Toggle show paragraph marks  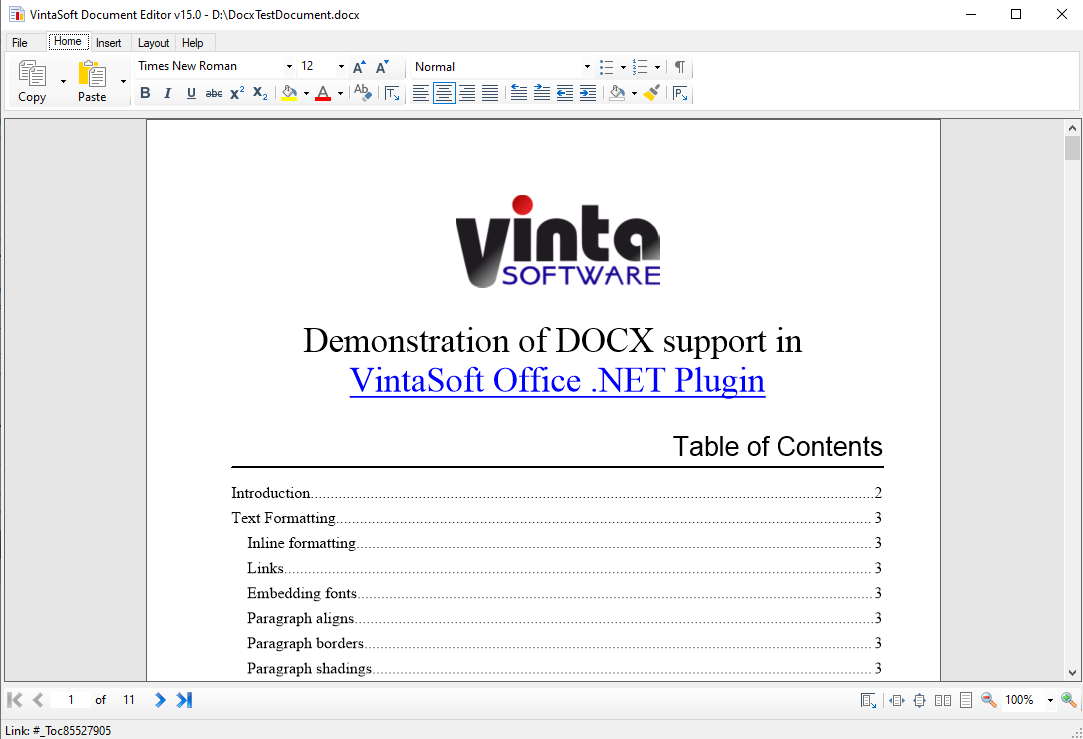click(680, 67)
